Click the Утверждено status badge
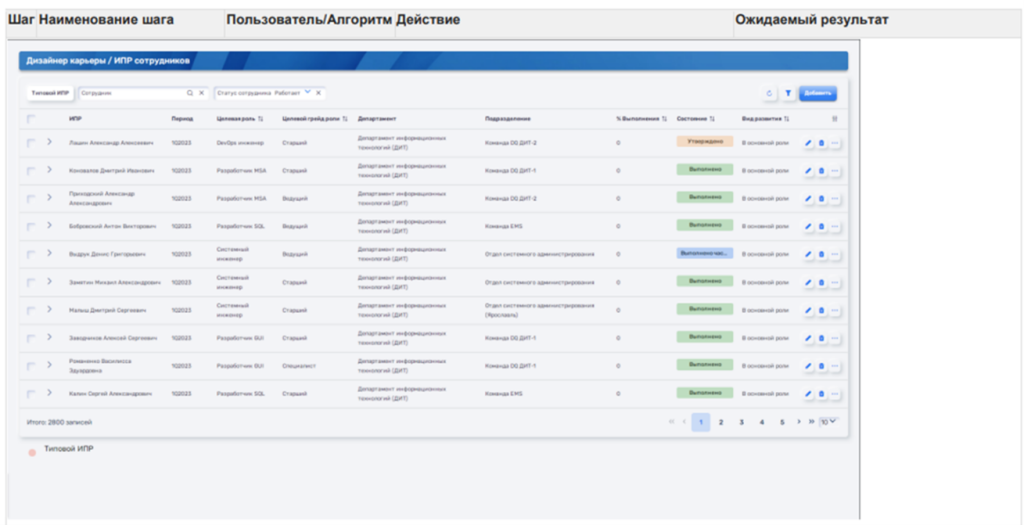This screenshot has width=1024, height=525. pos(704,142)
